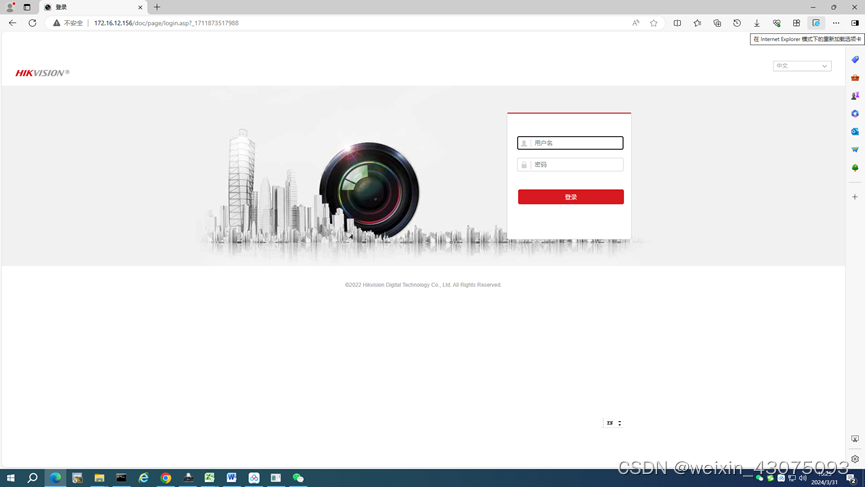Open the blue tag shopping sidebar icon
The image size is (865, 487).
(855, 60)
